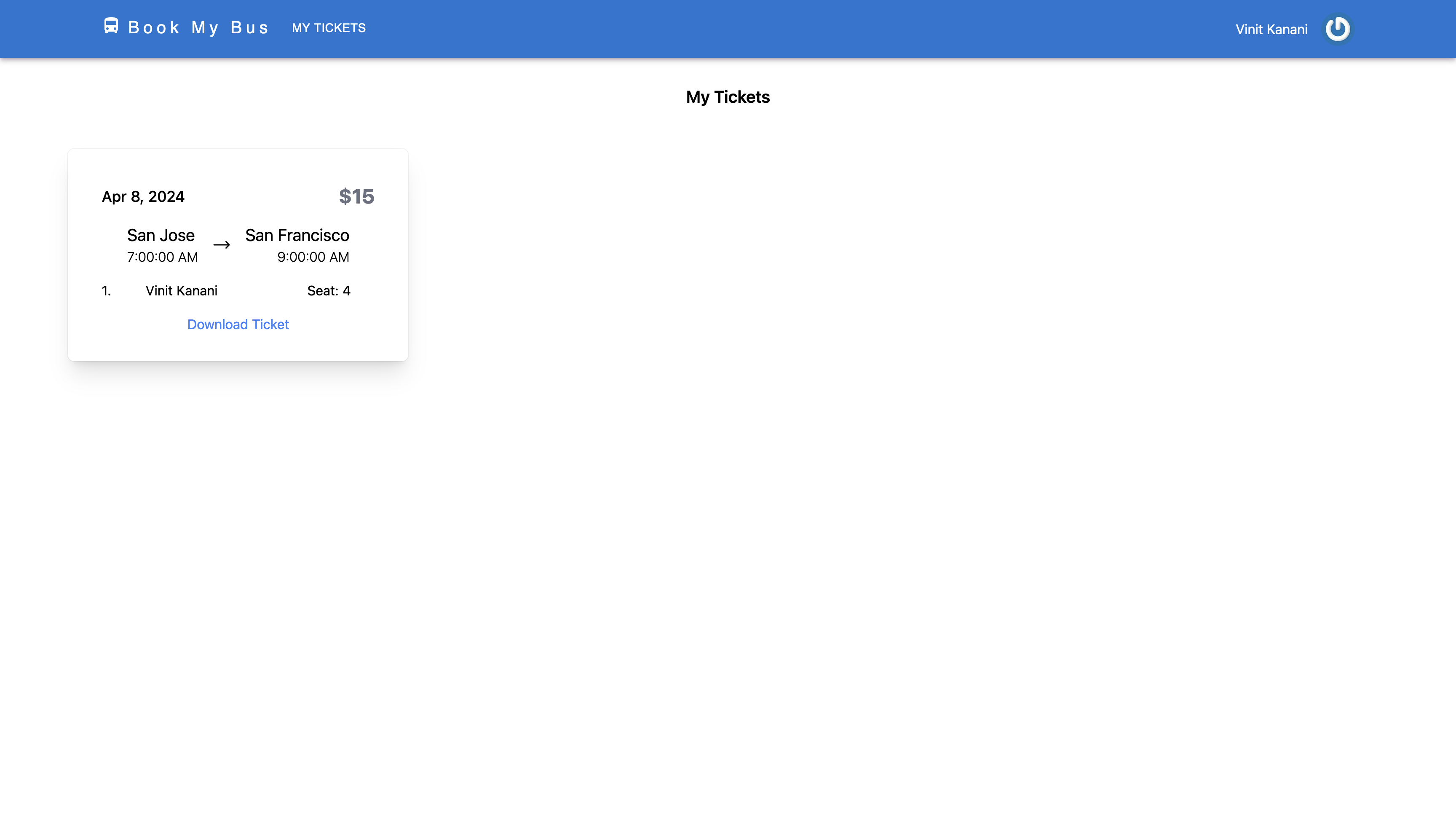
Task: Click the Book My Bus brand title
Action: (198, 28)
